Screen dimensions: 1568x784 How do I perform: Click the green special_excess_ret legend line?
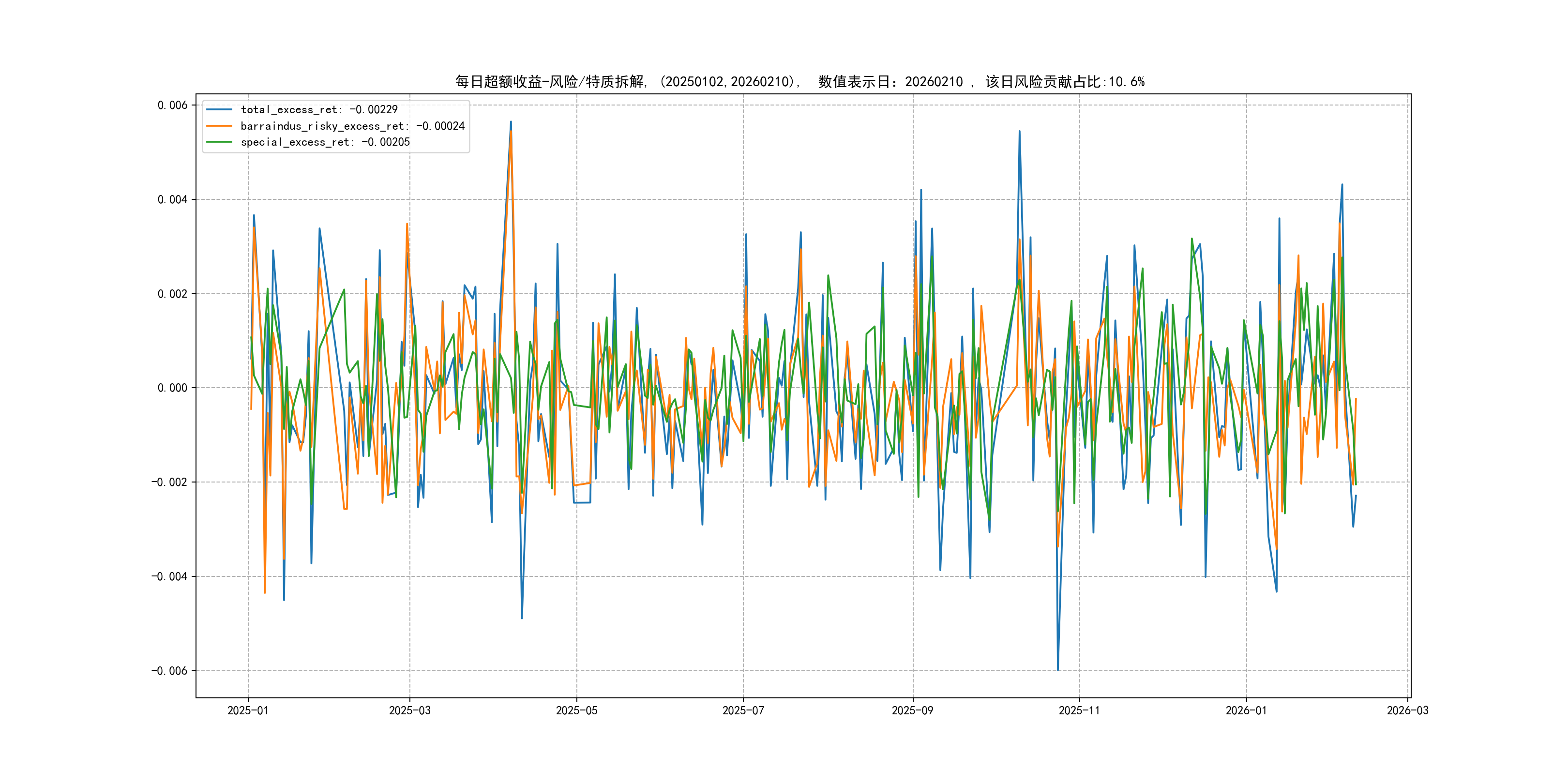click(219, 142)
